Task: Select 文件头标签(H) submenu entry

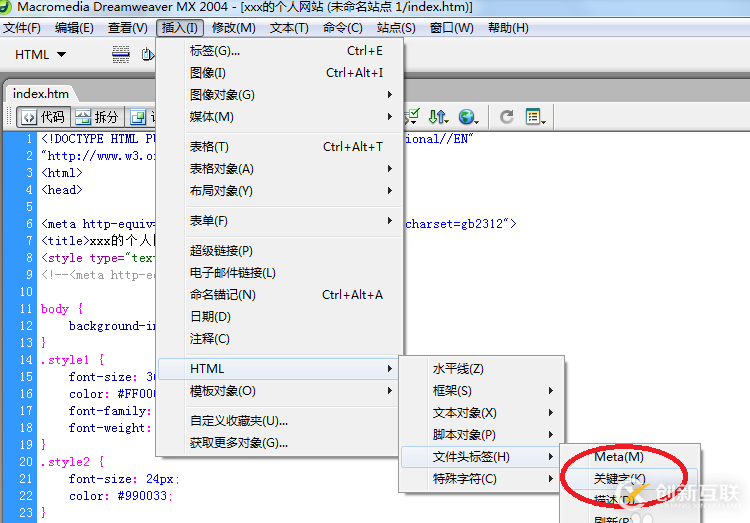Action: 482,457
